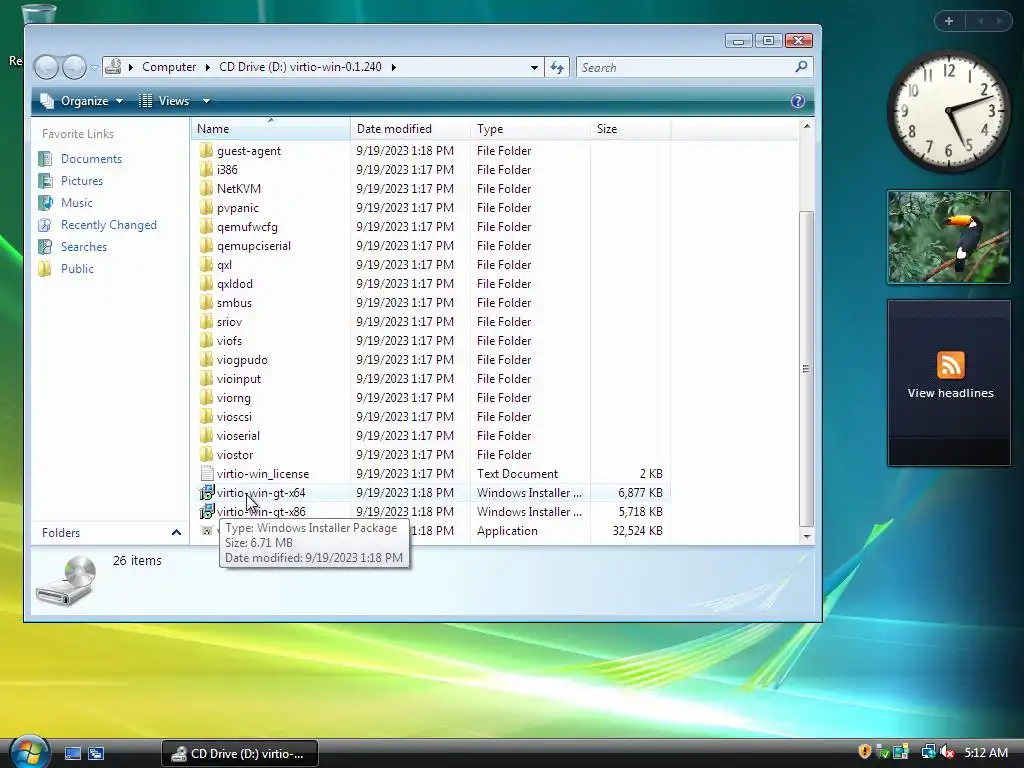Open the Organize menu
1024x768 pixels.
(82, 101)
